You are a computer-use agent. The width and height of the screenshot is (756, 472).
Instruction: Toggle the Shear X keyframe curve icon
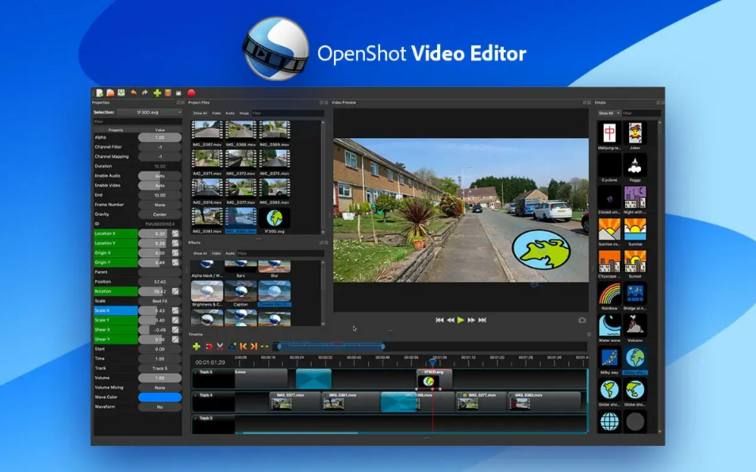point(176,330)
